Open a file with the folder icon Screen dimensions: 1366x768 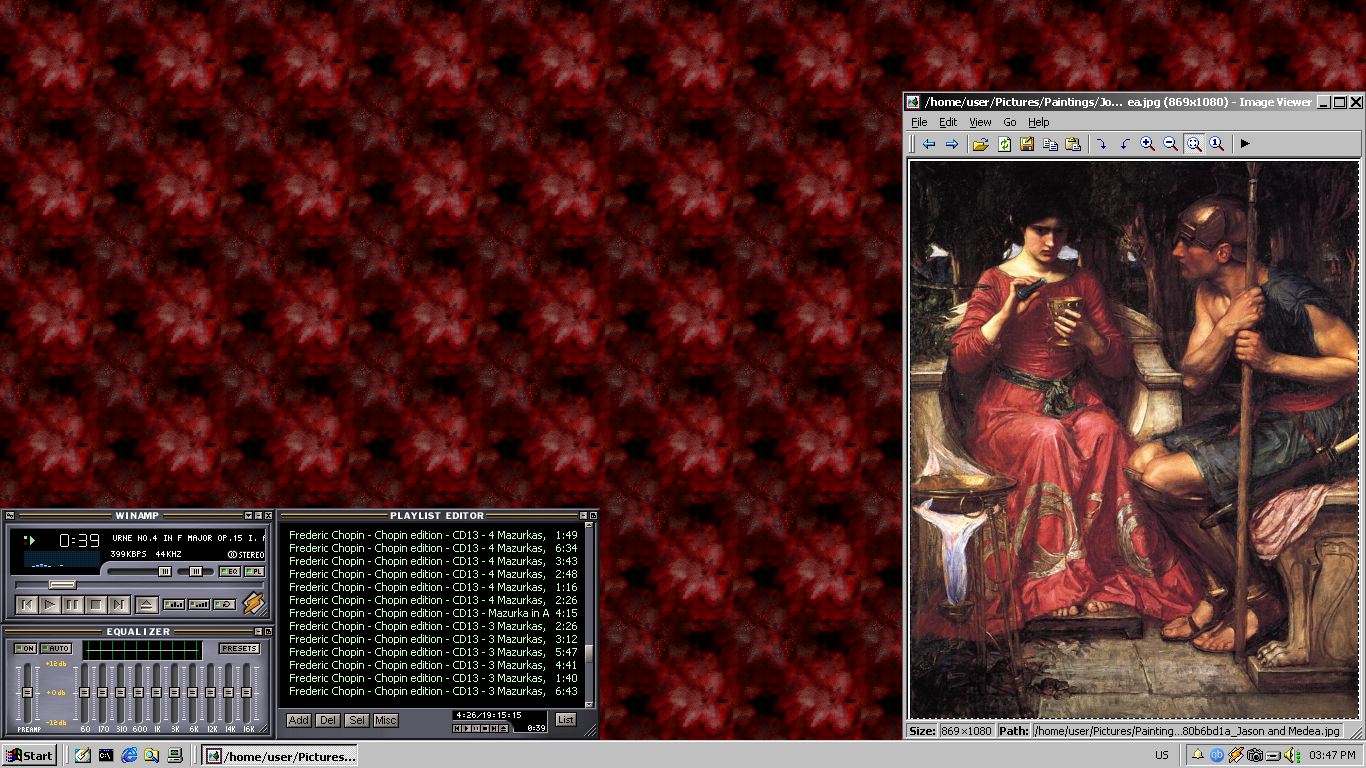(x=980, y=144)
